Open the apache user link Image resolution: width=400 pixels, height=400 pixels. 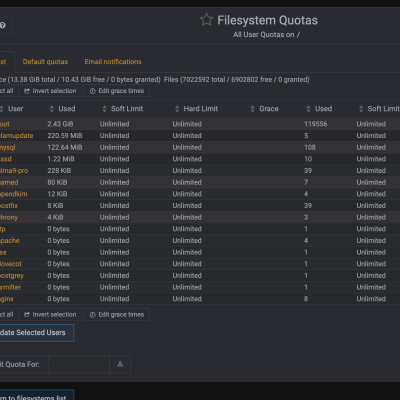tap(10, 241)
